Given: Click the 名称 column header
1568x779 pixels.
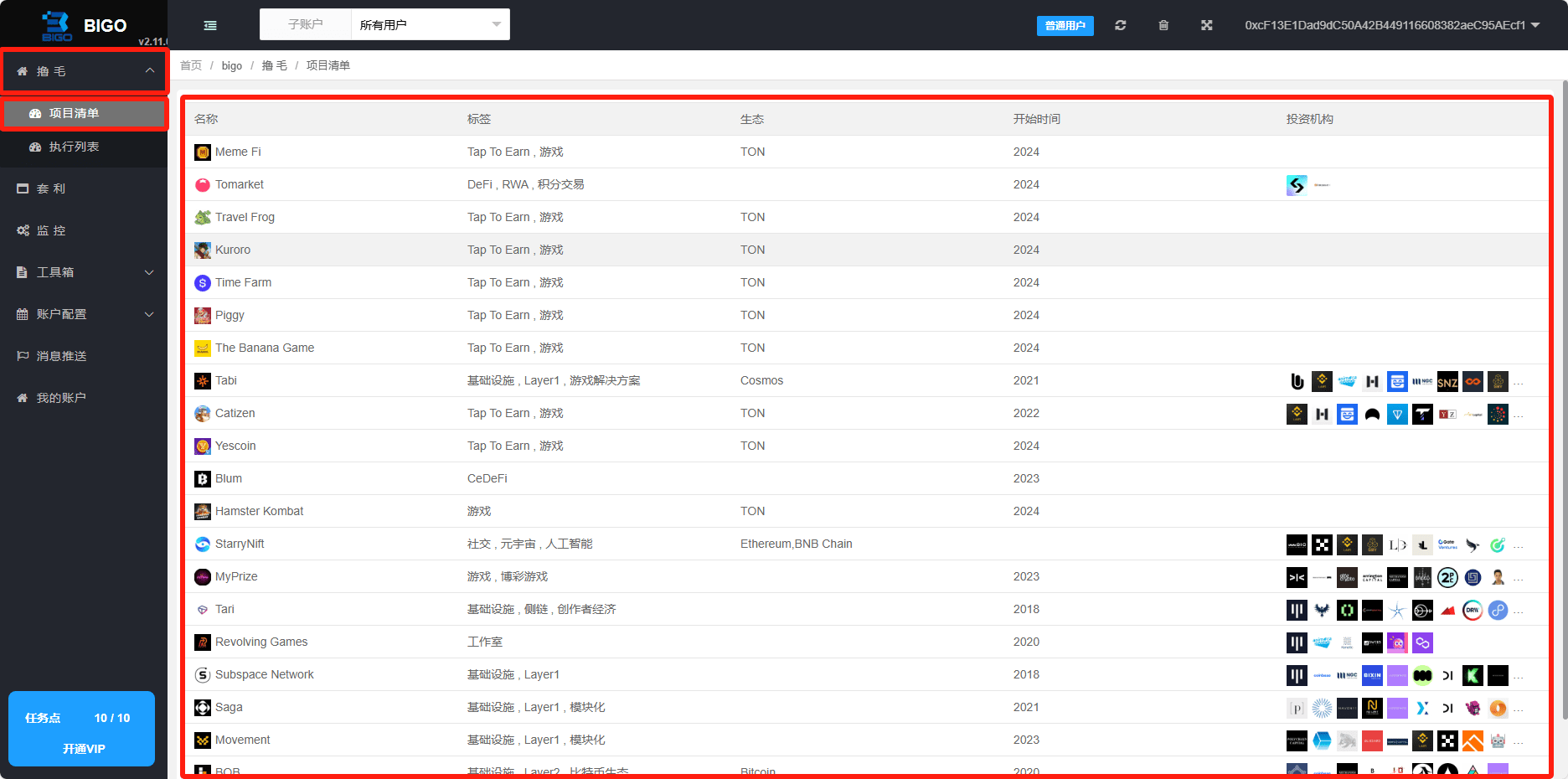Looking at the screenshot, I should pos(206,119).
